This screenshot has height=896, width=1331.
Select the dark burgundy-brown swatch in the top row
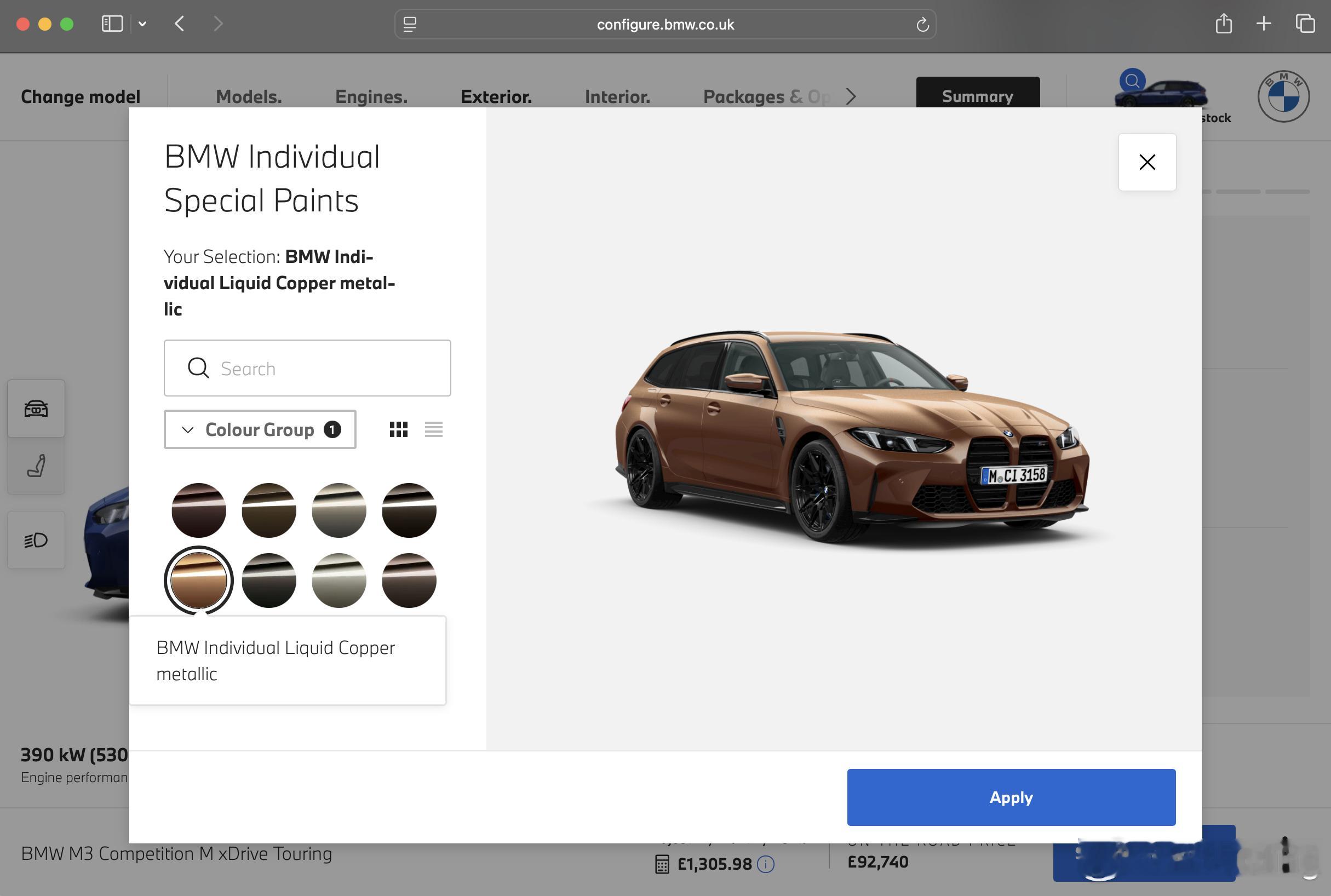pyautogui.click(x=199, y=510)
